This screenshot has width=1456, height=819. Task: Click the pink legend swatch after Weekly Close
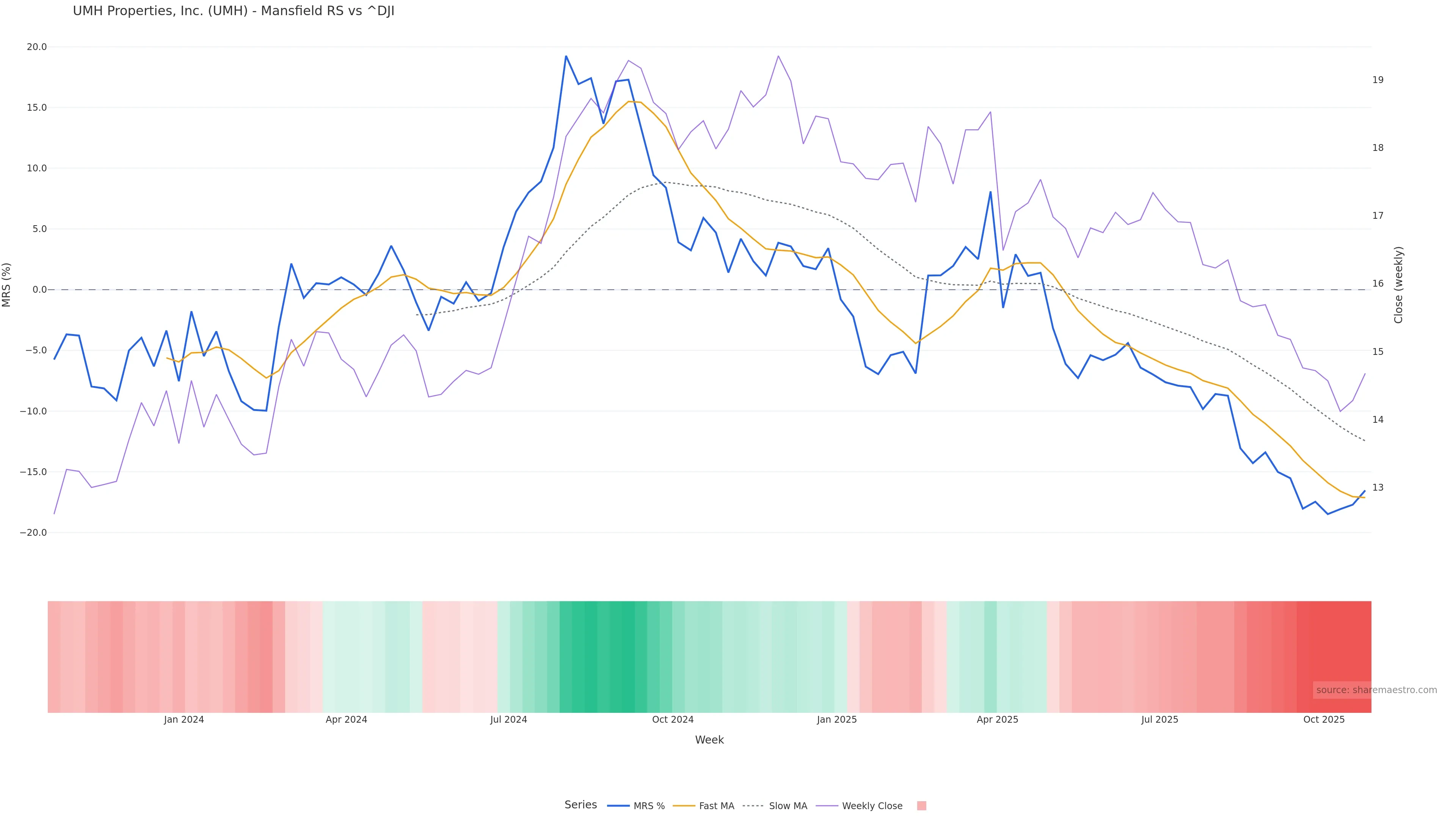tap(921, 806)
